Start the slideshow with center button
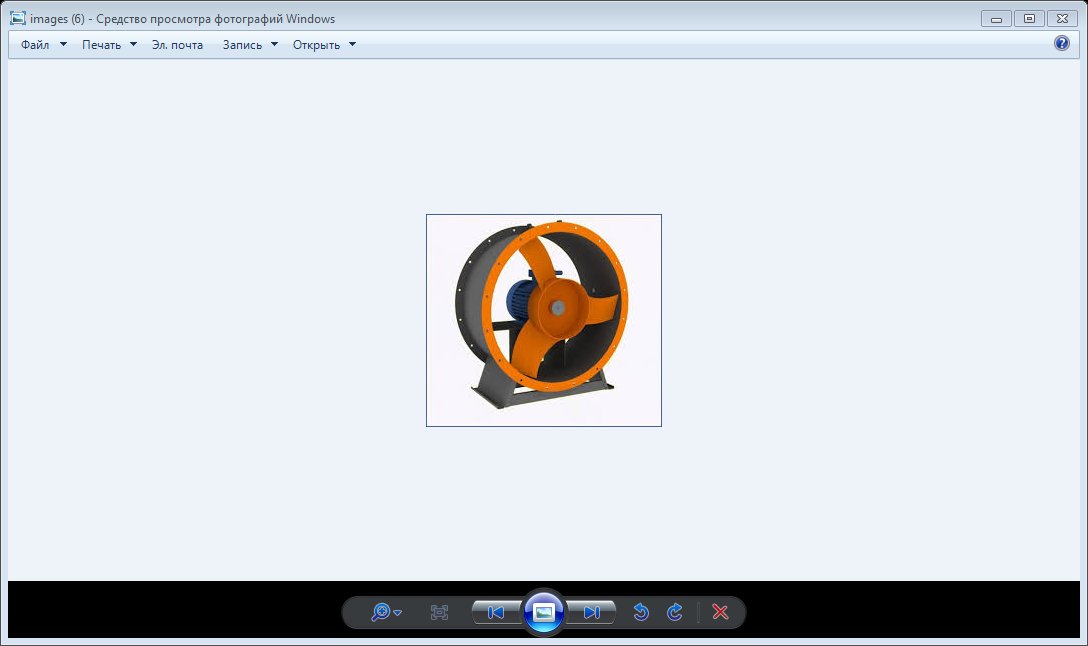This screenshot has height=646, width=1088. click(x=544, y=612)
